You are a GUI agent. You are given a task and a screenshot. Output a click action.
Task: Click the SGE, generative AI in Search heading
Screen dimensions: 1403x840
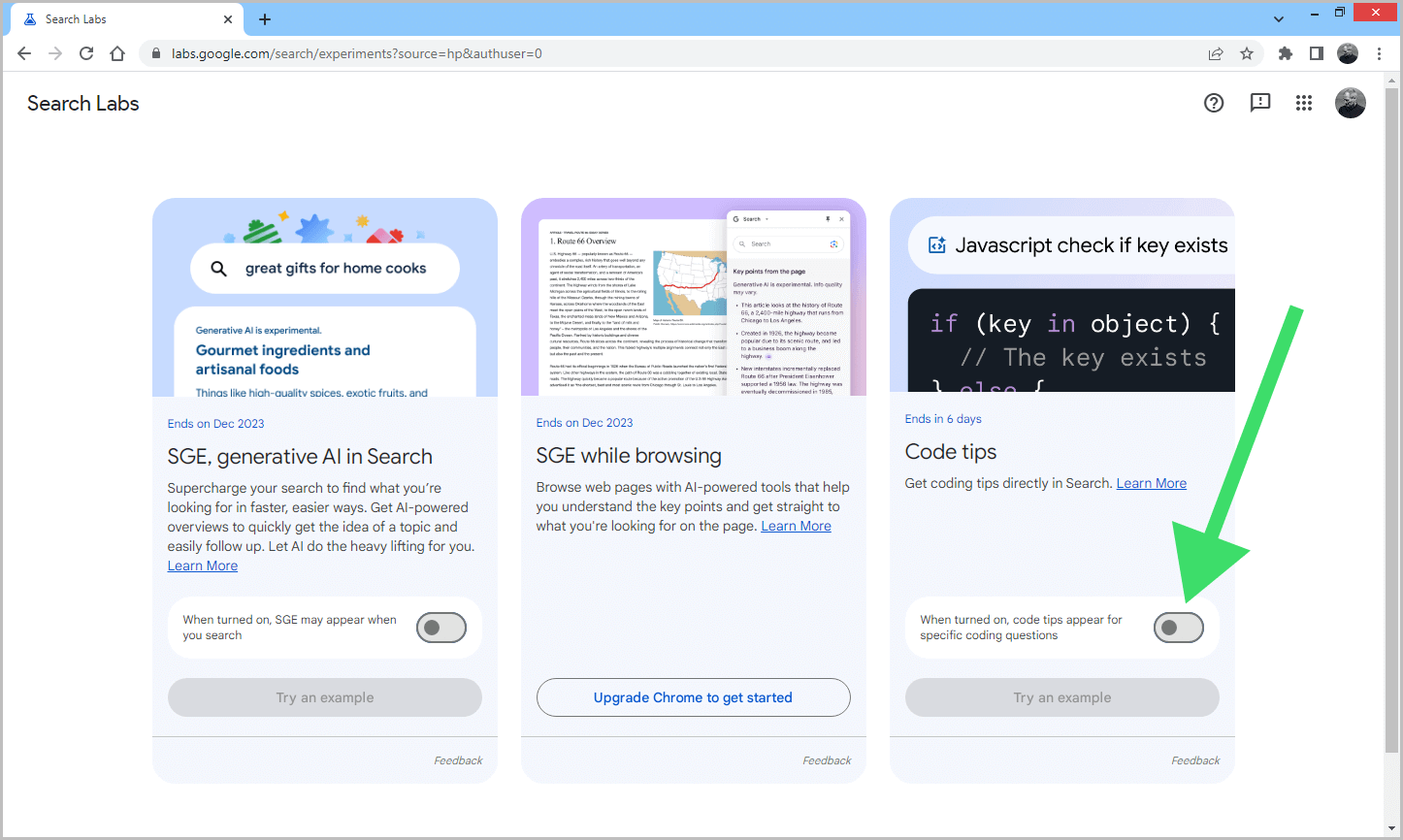point(300,457)
